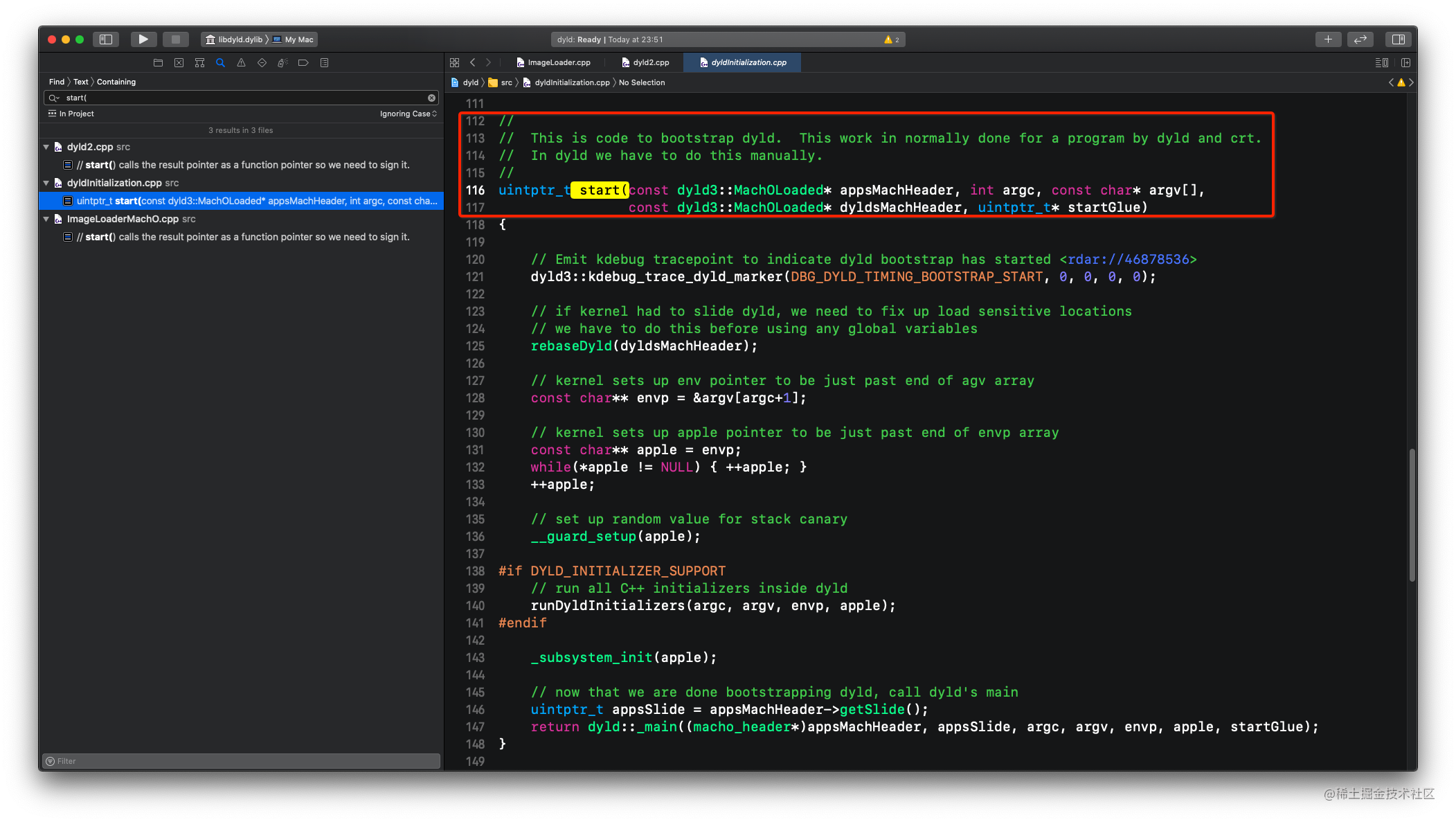Click the Stop button in toolbar
The height and width of the screenshot is (822, 1456).
[176, 39]
